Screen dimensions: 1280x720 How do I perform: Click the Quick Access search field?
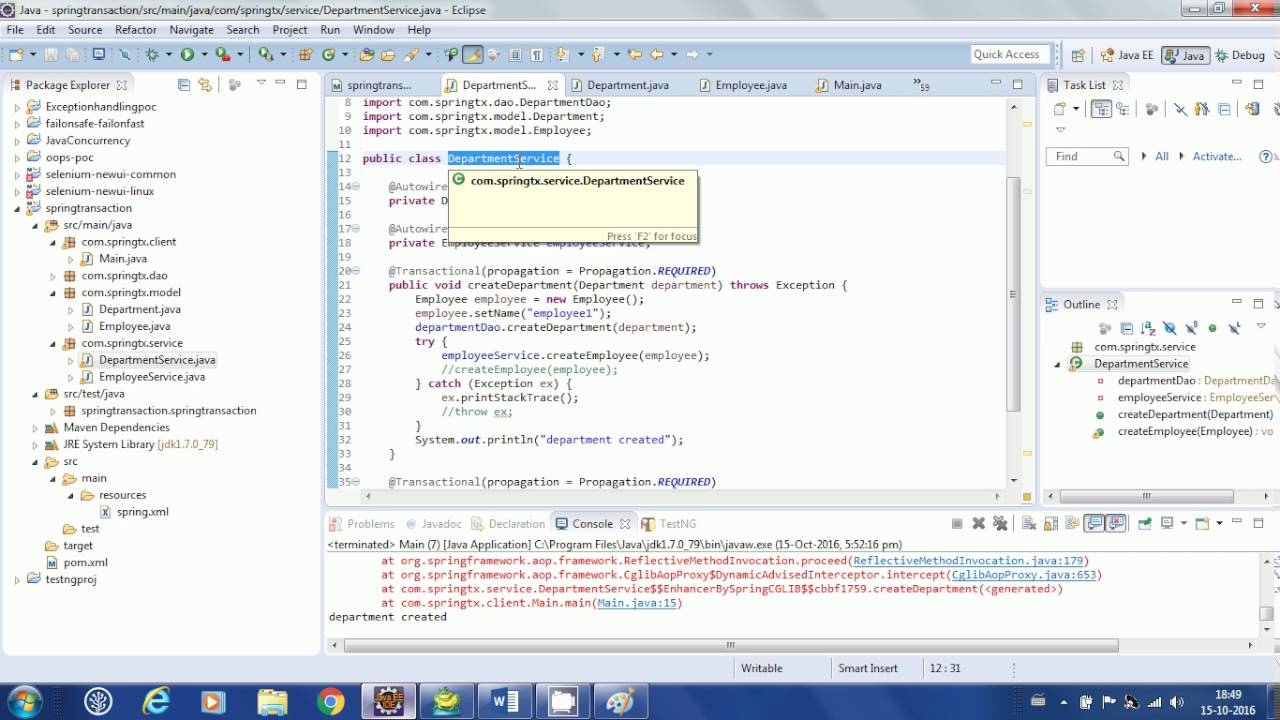tap(1009, 55)
